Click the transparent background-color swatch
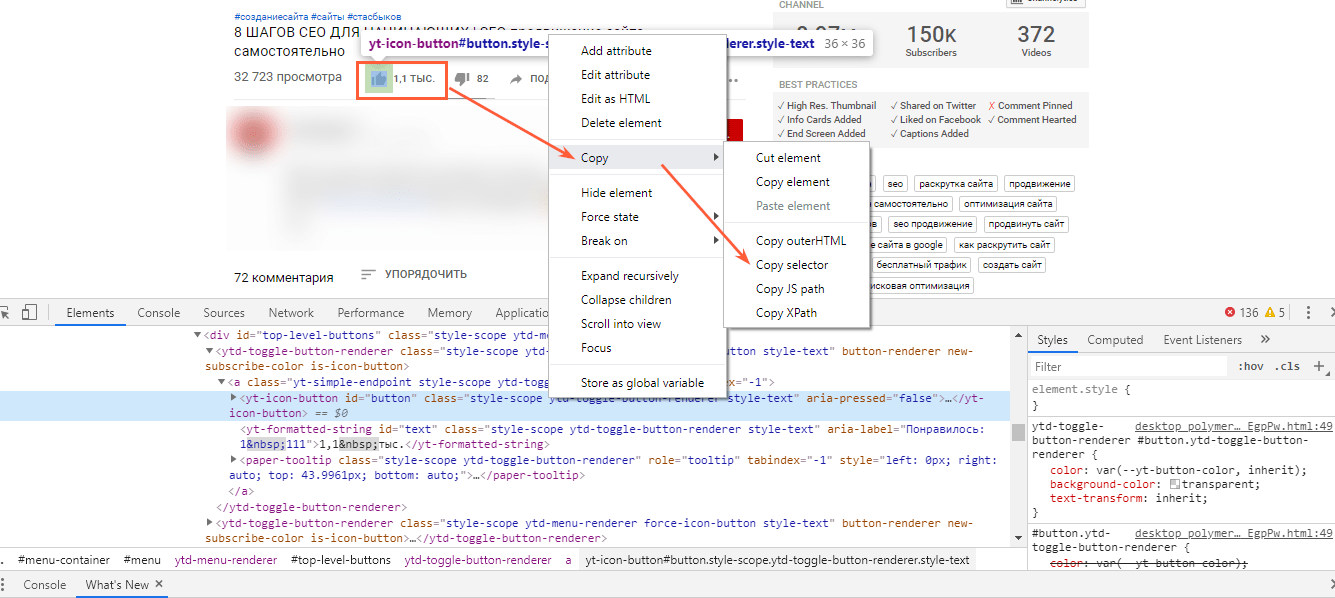This screenshot has height=598, width=1335. pos(1175,484)
